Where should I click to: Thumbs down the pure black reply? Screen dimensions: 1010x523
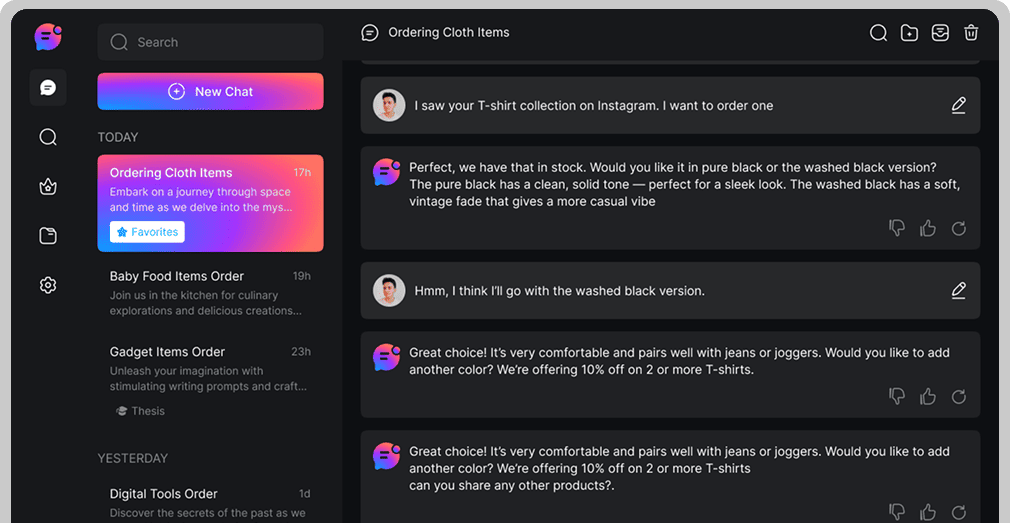coord(897,229)
